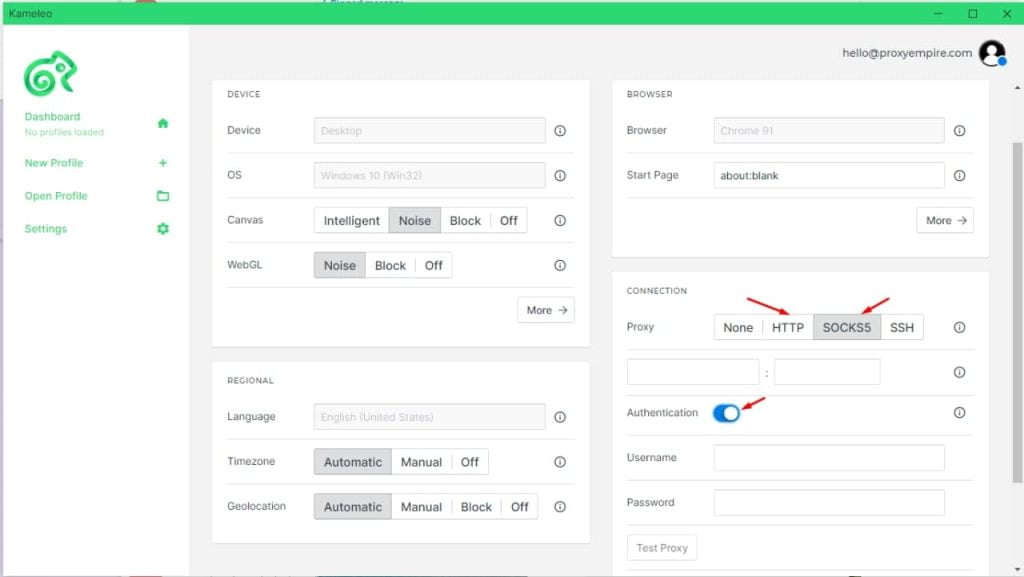The height and width of the screenshot is (577, 1024).
Task: Open the user account avatar
Action: [x=992, y=53]
